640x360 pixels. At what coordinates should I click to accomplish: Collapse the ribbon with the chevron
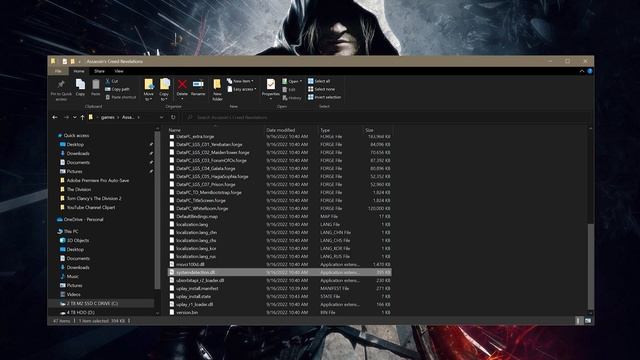pyautogui.click(x=582, y=71)
